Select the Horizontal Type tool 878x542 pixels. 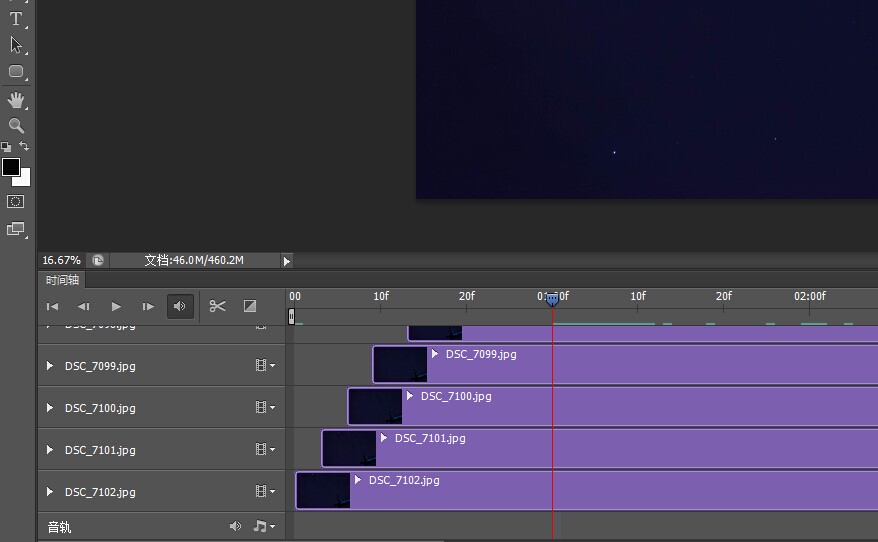coord(16,18)
